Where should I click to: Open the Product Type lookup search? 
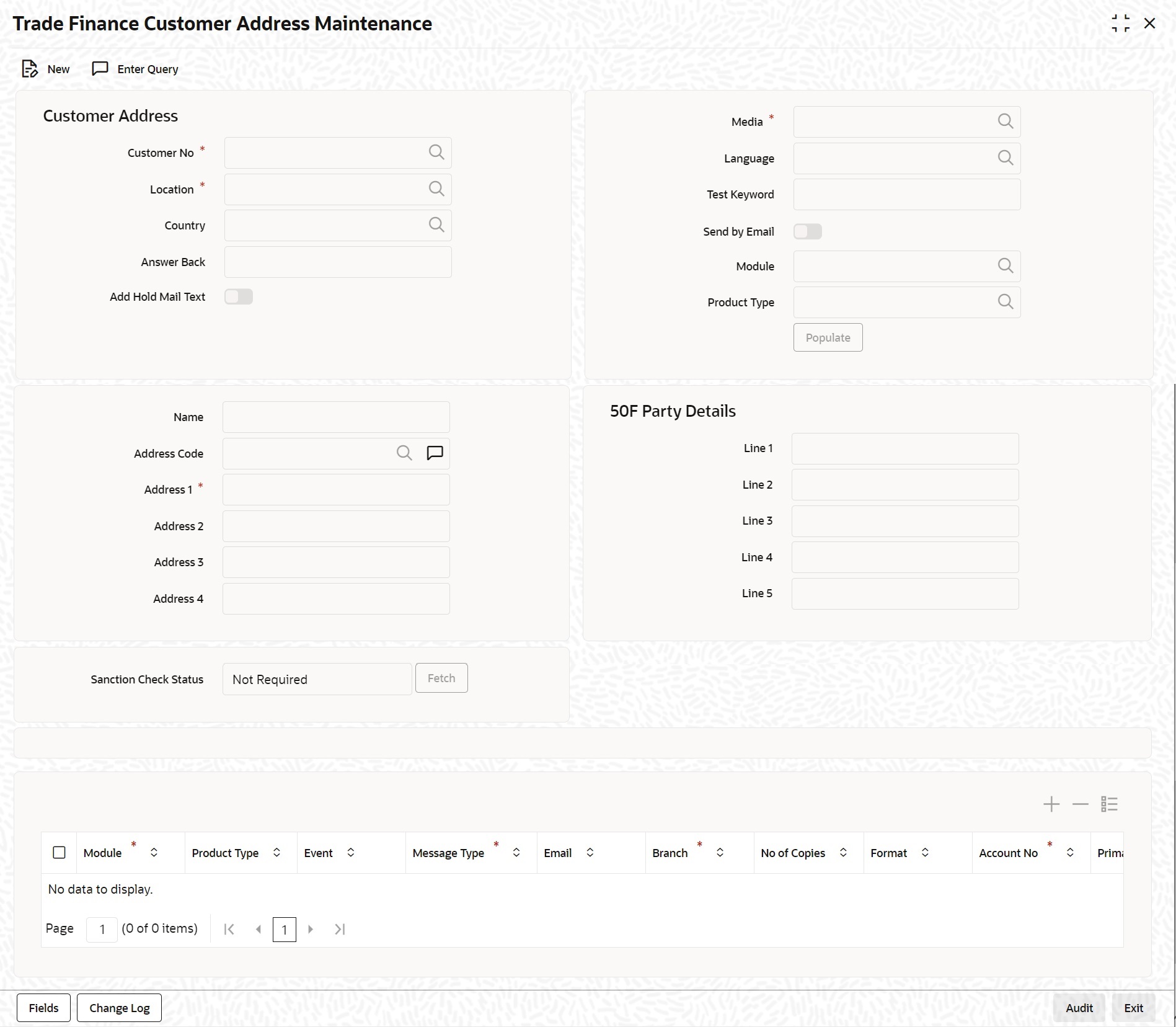point(1005,302)
